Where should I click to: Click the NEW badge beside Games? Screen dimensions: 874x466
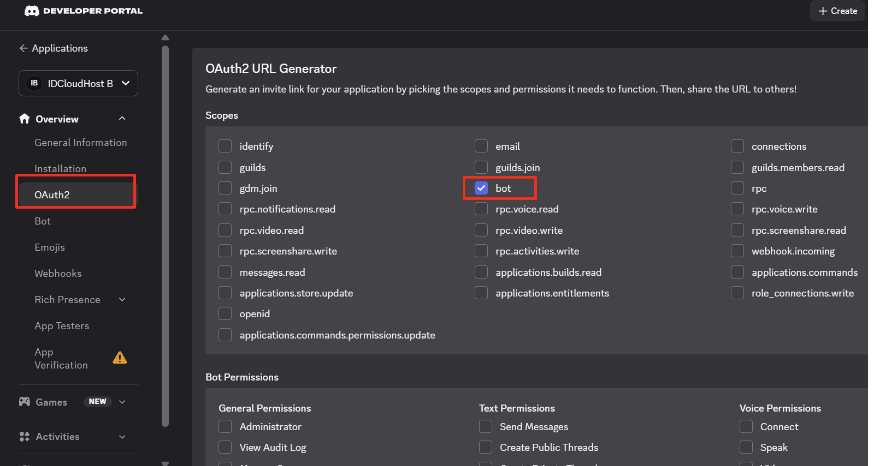[98, 401]
